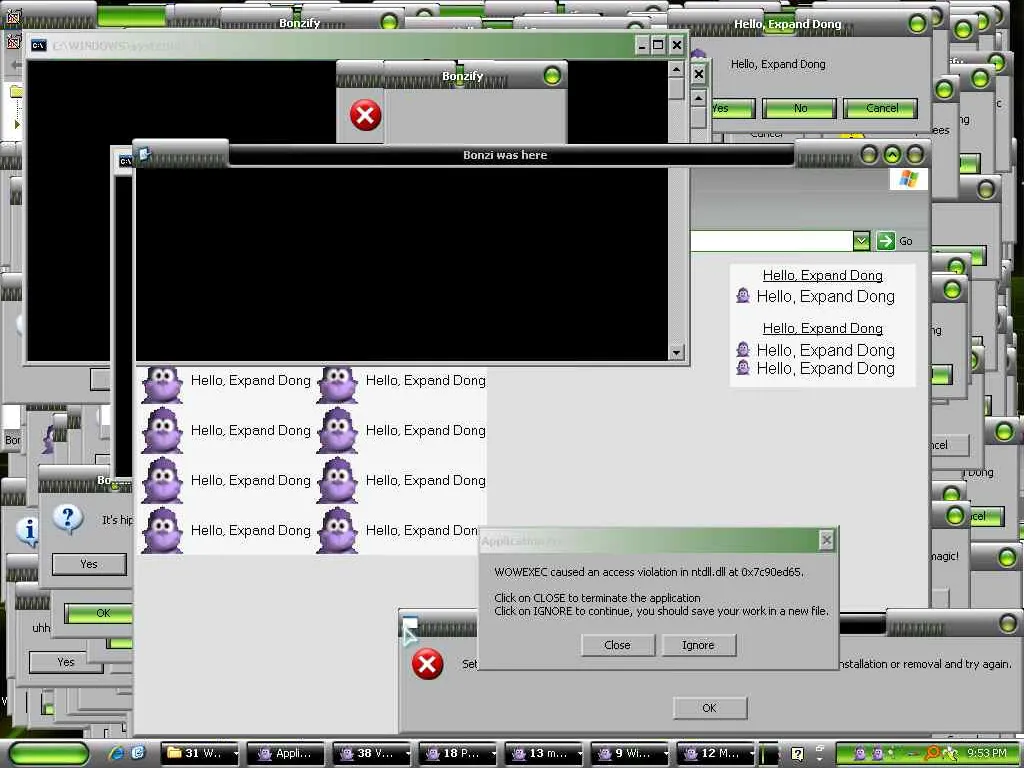Viewport: 1024px width, 768px height.
Task: Click the blue question mark icon in the left dialog
Action: pyautogui.click(x=67, y=519)
